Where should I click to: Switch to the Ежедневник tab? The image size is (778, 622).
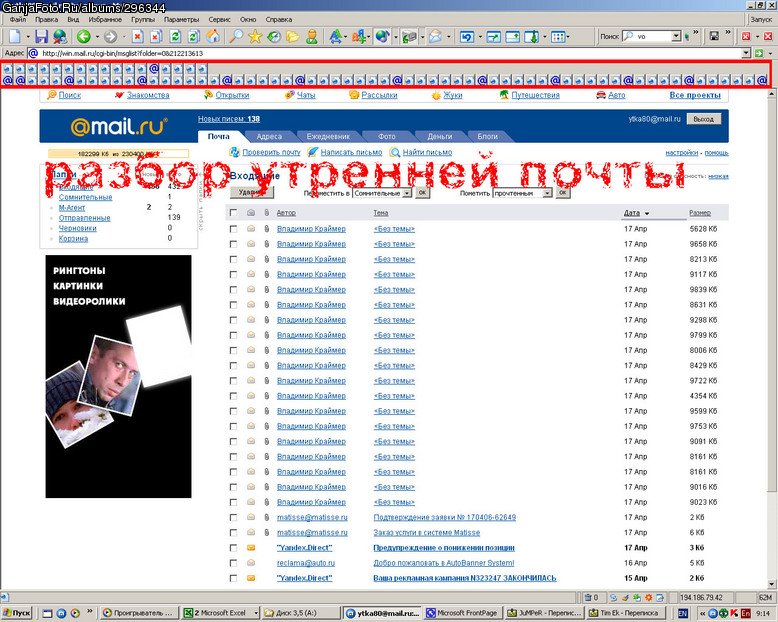click(328, 136)
